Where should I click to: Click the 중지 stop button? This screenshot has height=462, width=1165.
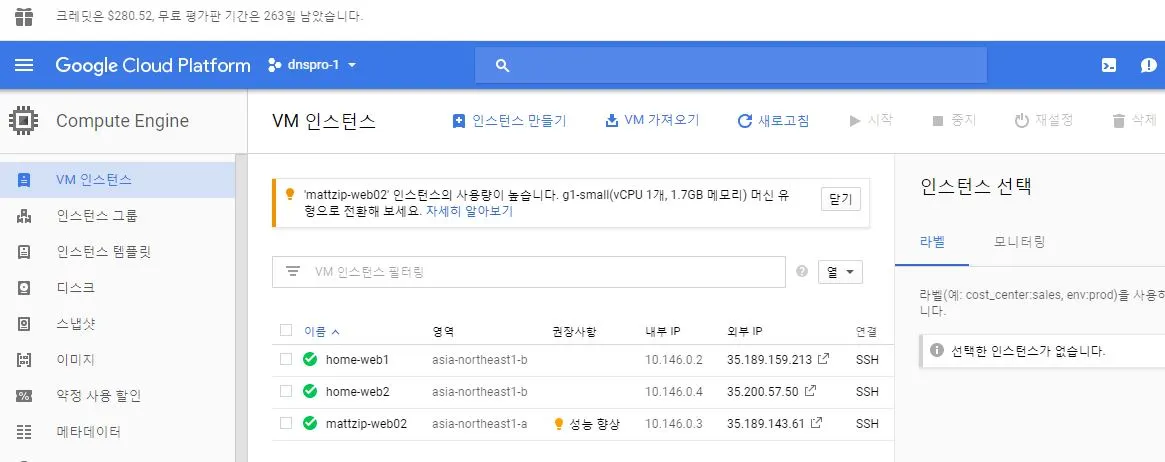point(953,120)
